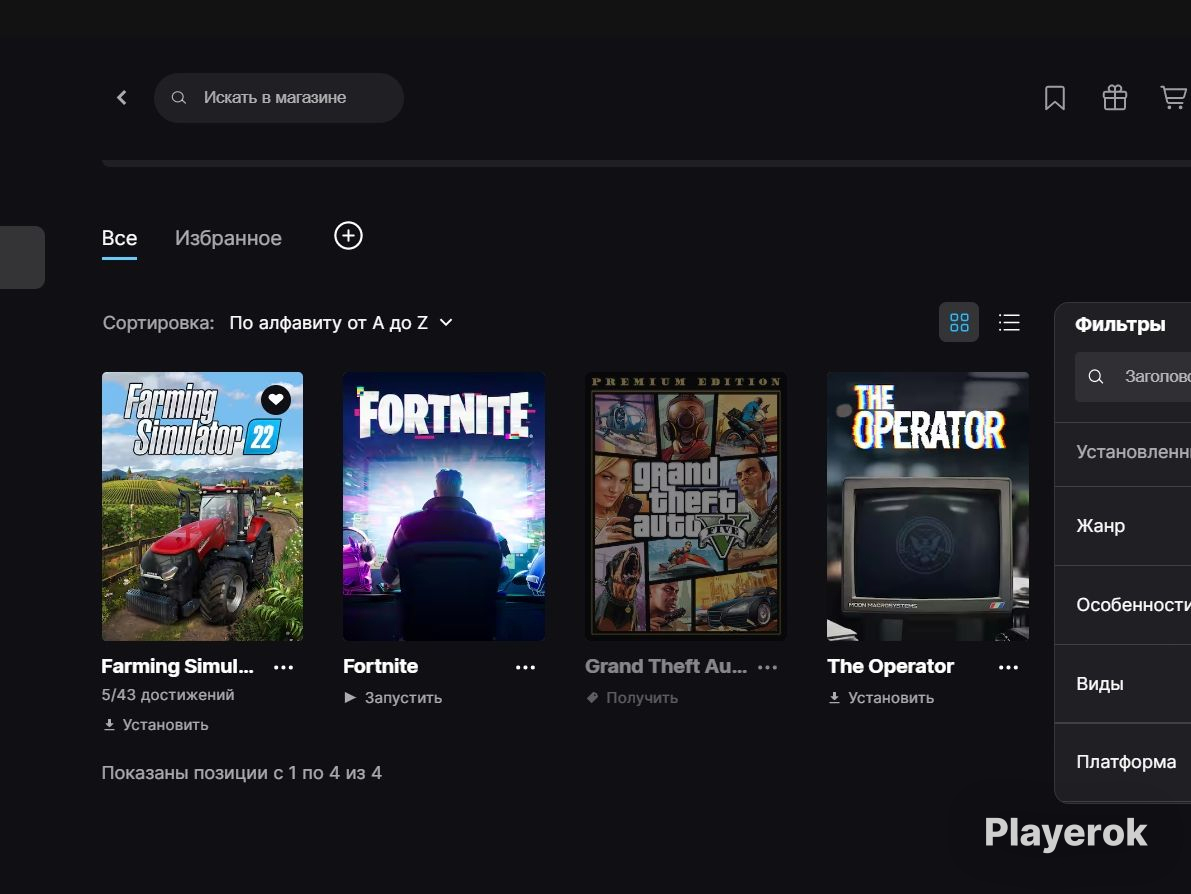The image size is (1191, 894).
Task: Click Показаны позиции с 1 по 4 text
Action: (x=242, y=773)
